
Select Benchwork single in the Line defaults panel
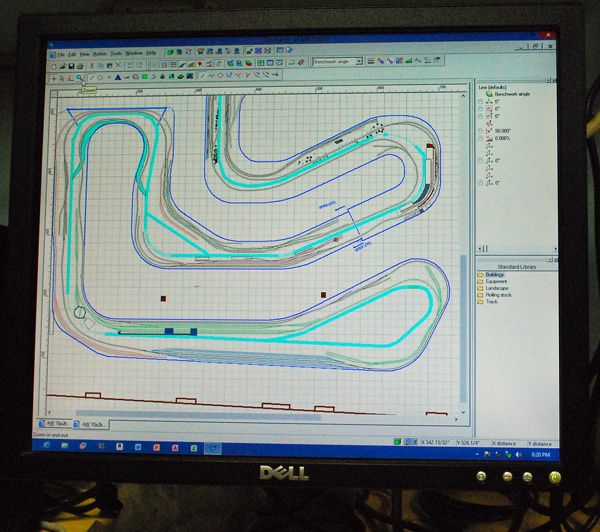(512, 94)
